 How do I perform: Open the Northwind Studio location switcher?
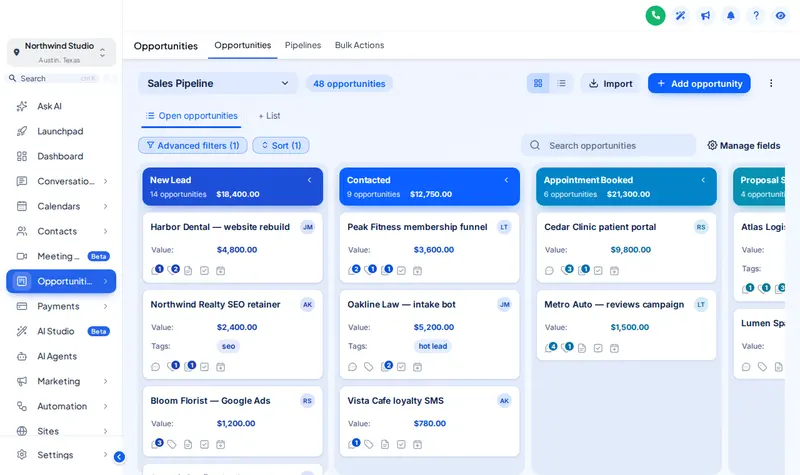(x=61, y=52)
